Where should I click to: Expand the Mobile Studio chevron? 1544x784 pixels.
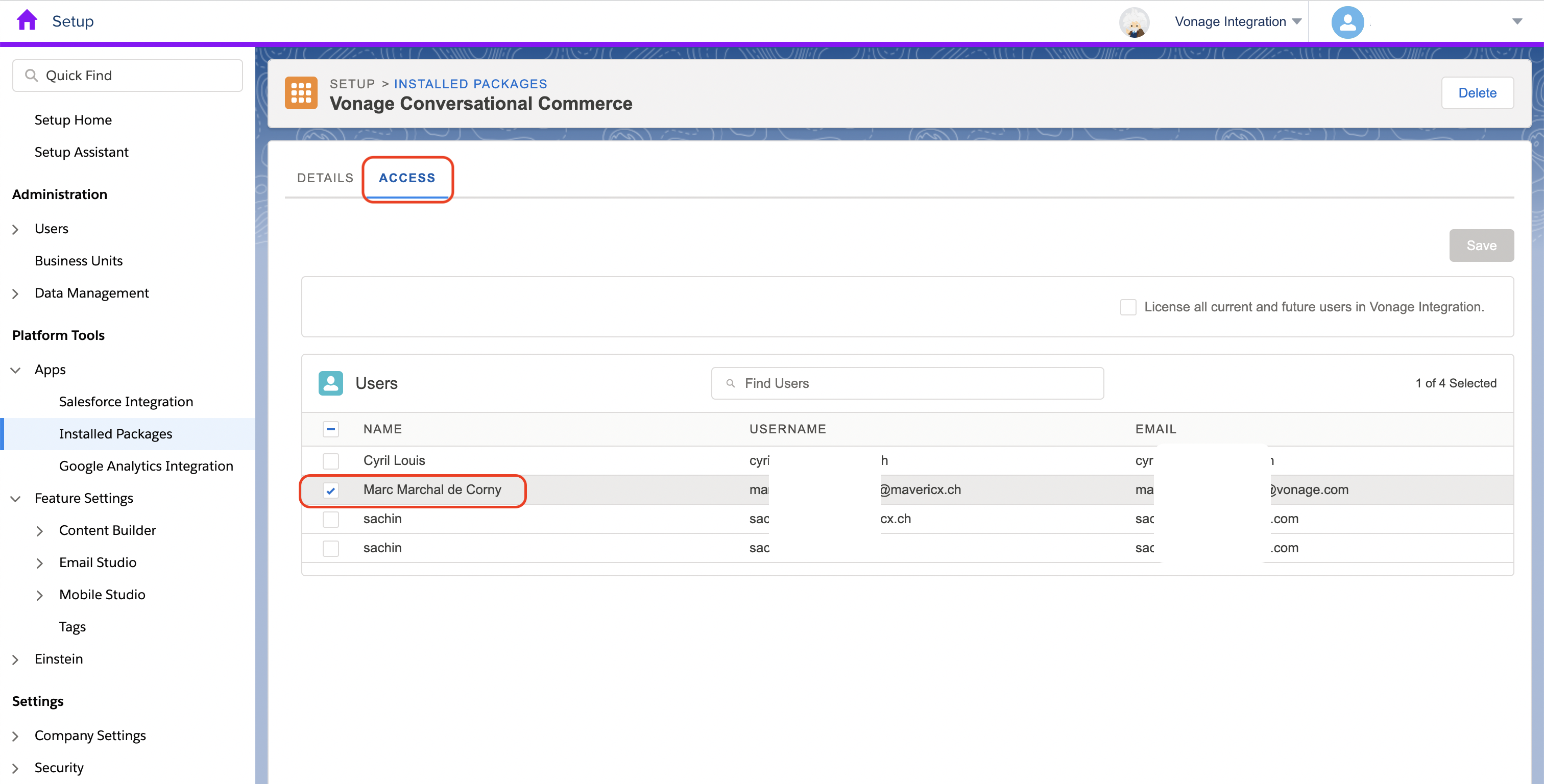coord(39,595)
